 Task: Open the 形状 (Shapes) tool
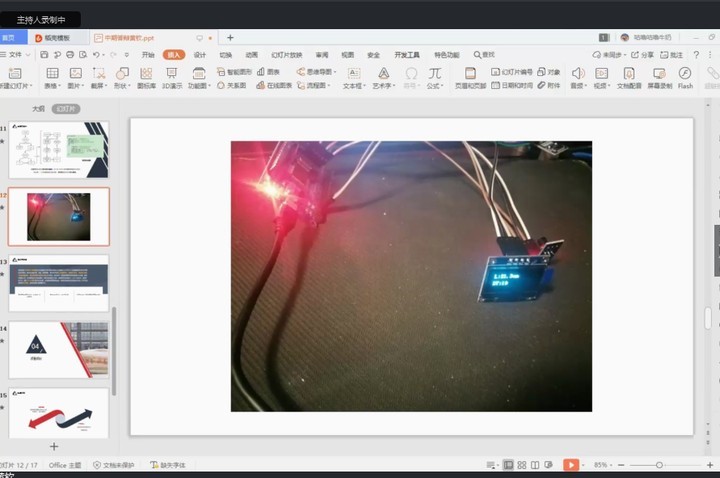pos(121,76)
